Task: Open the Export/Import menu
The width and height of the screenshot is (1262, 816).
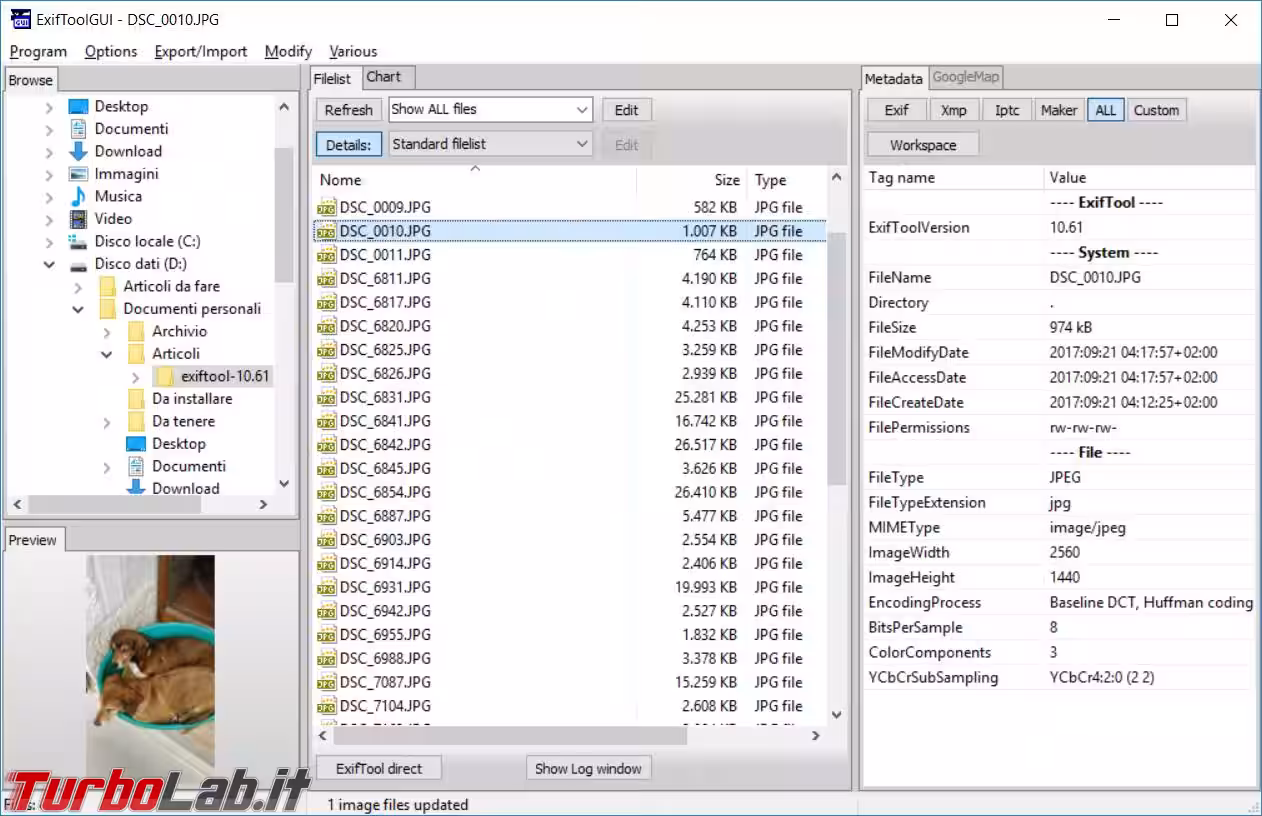Action: click(x=200, y=51)
